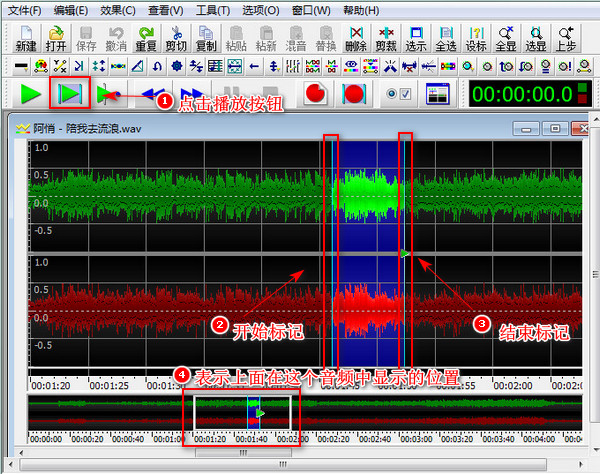The width and height of the screenshot is (600, 474).
Task: Start recording with the red record button
Action: (315, 93)
